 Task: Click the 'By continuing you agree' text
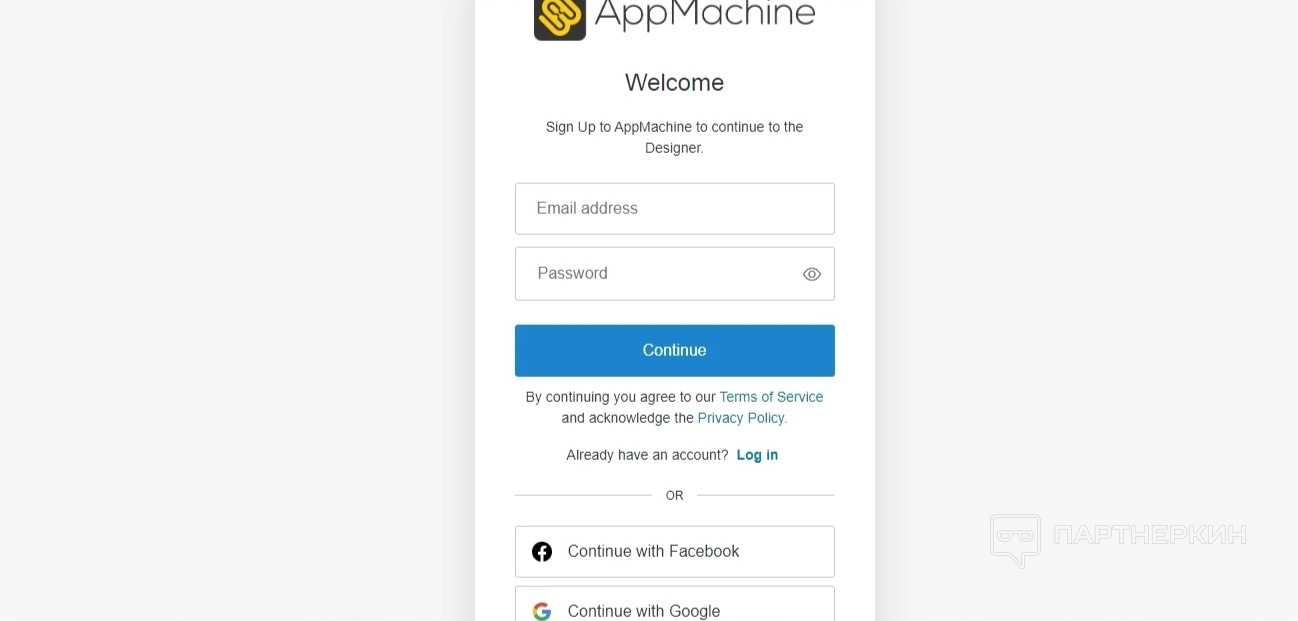coord(620,397)
